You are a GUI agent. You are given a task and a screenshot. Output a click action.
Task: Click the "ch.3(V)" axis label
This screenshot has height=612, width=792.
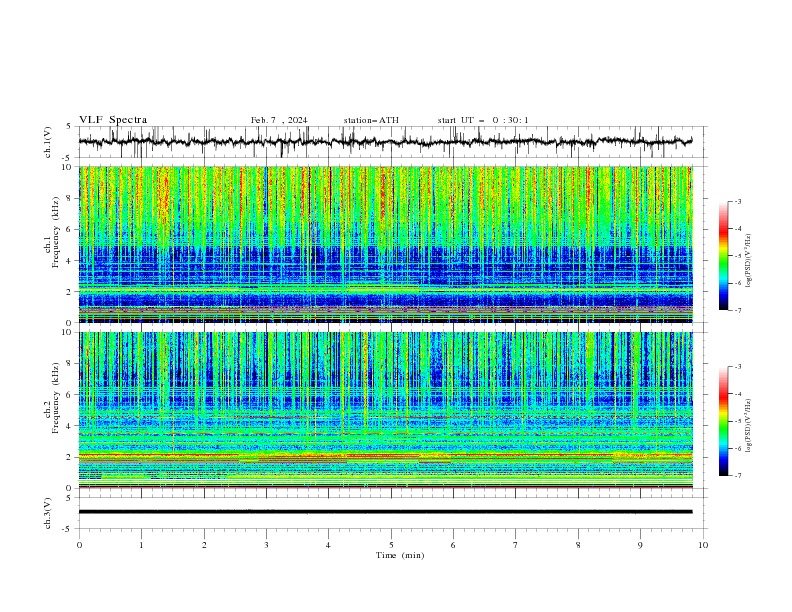pos(48,513)
